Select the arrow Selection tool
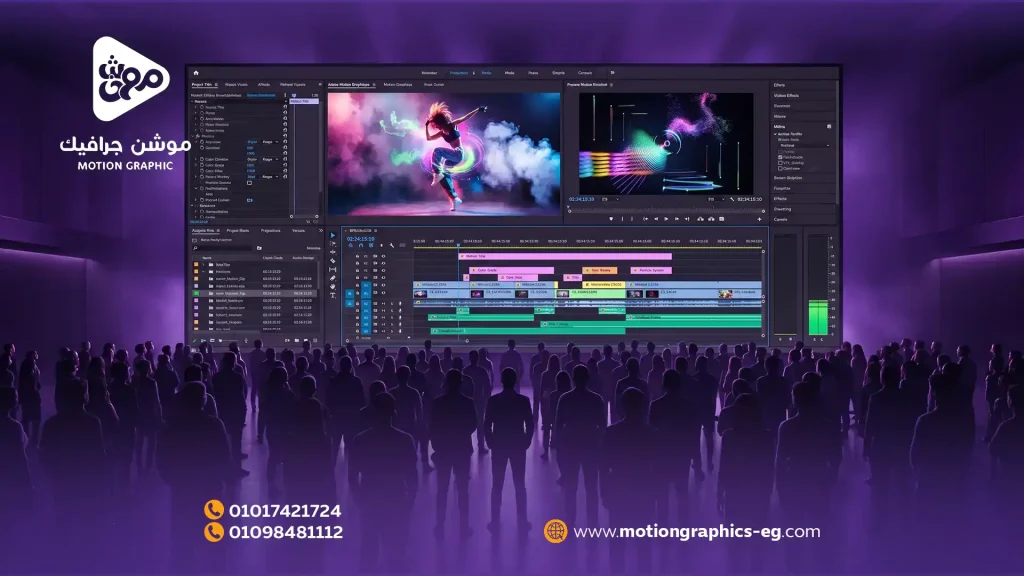This screenshot has height=576, width=1024. (332, 236)
